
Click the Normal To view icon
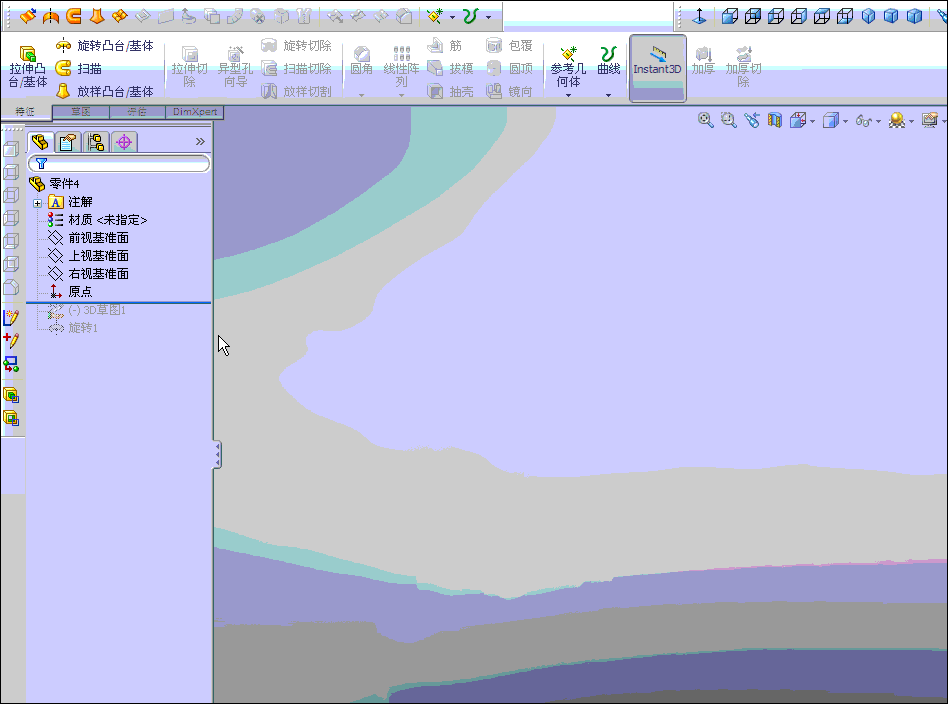coord(700,16)
